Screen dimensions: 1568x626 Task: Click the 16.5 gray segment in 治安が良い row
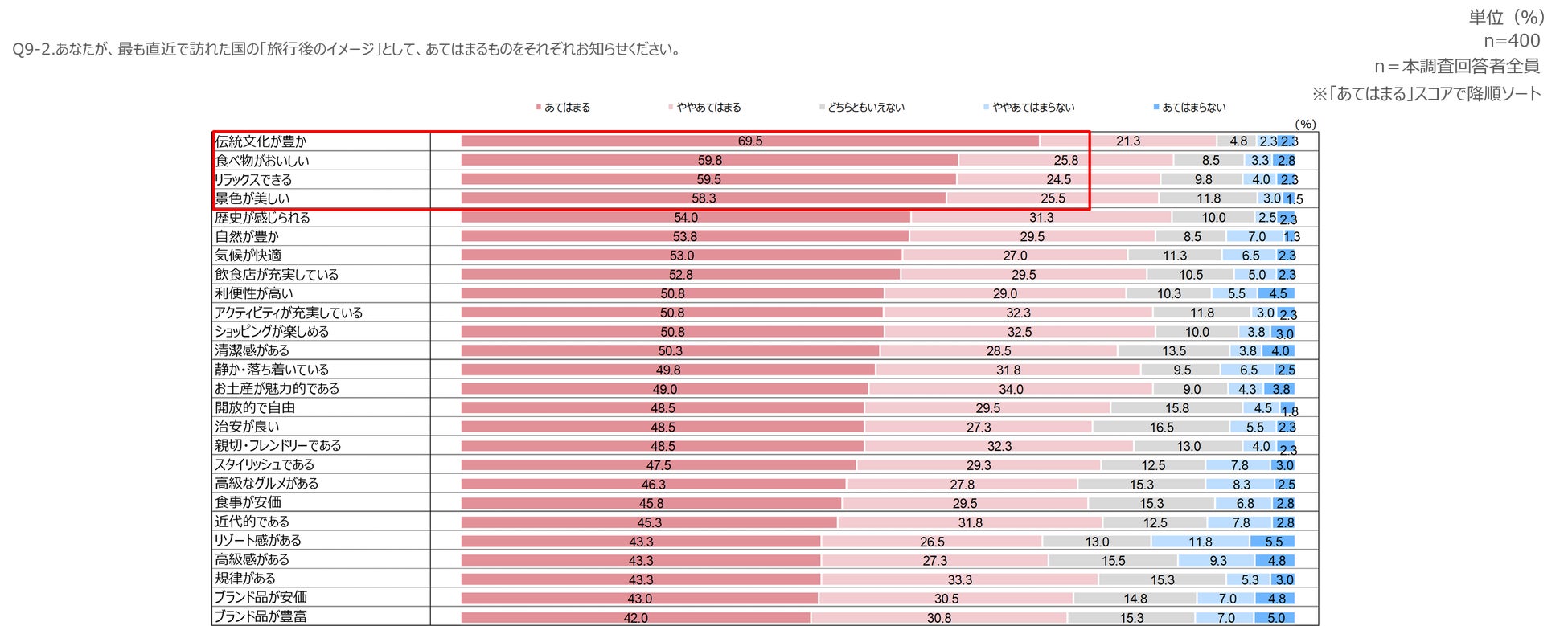1161,428
